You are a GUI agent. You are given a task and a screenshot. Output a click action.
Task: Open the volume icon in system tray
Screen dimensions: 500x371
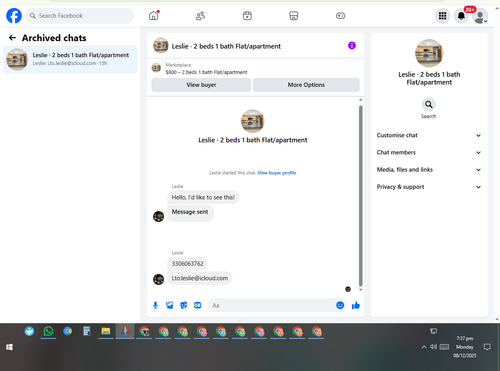tap(433, 347)
